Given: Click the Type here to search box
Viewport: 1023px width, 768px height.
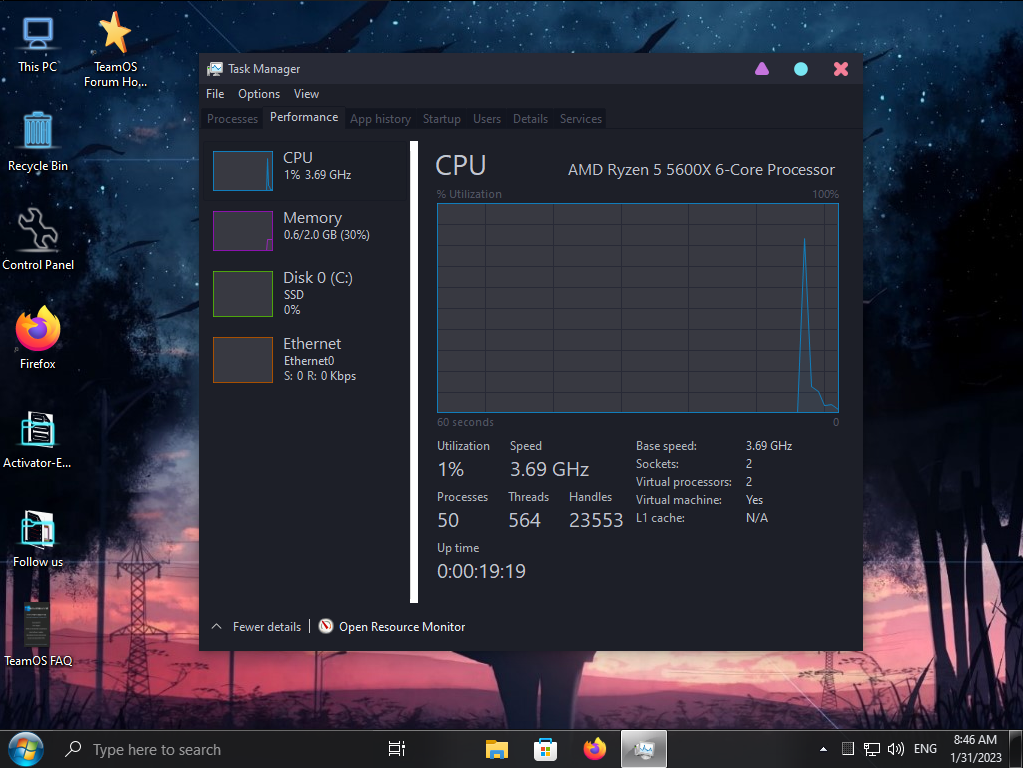Looking at the screenshot, I should click(157, 750).
